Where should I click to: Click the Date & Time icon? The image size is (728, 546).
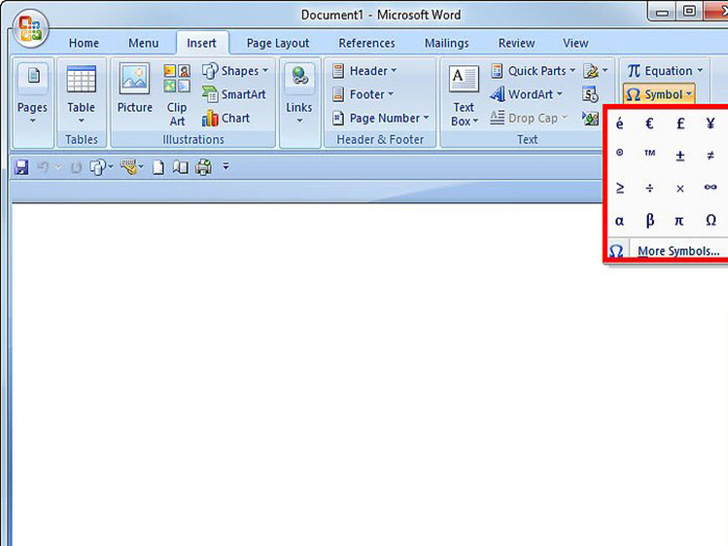coord(590,94)
